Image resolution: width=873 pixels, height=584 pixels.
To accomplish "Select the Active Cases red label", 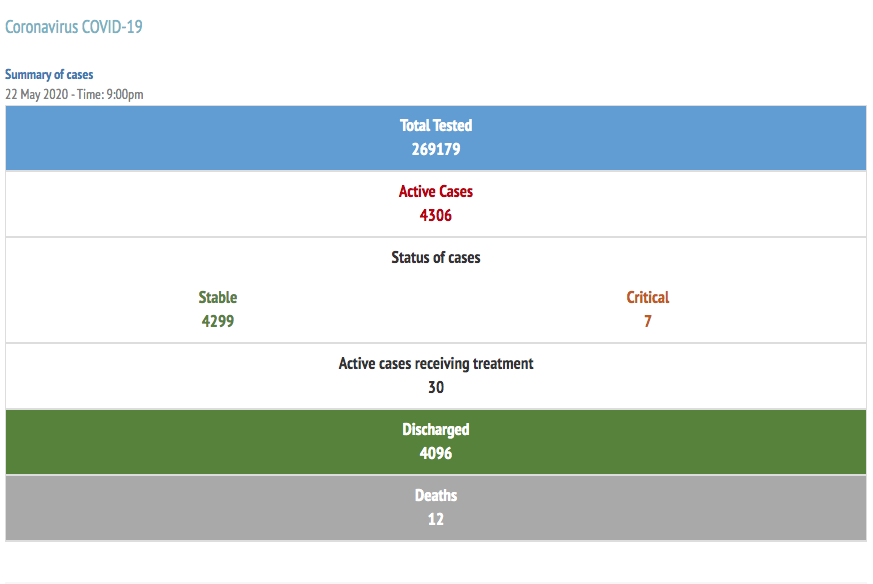I will point(436,192).
